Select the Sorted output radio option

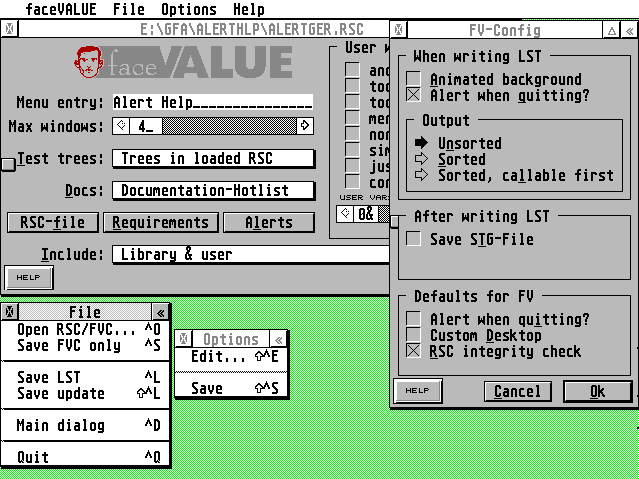pos(422,159)
